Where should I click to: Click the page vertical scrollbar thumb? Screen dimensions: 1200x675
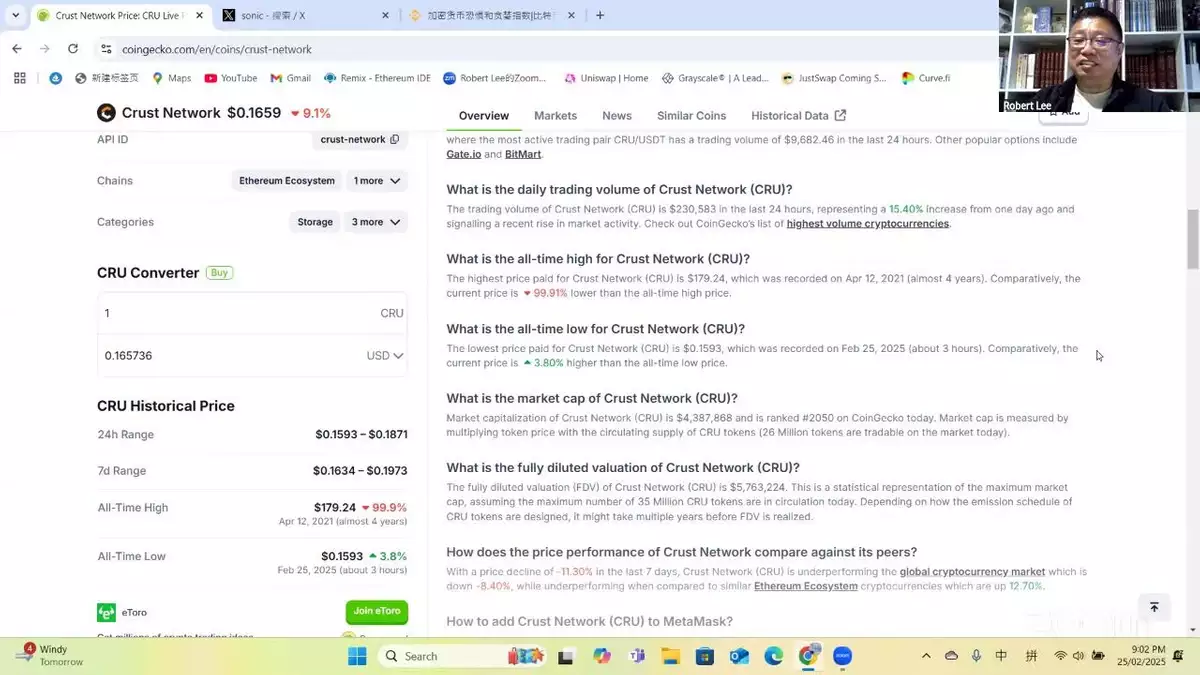pos(1193,239)
